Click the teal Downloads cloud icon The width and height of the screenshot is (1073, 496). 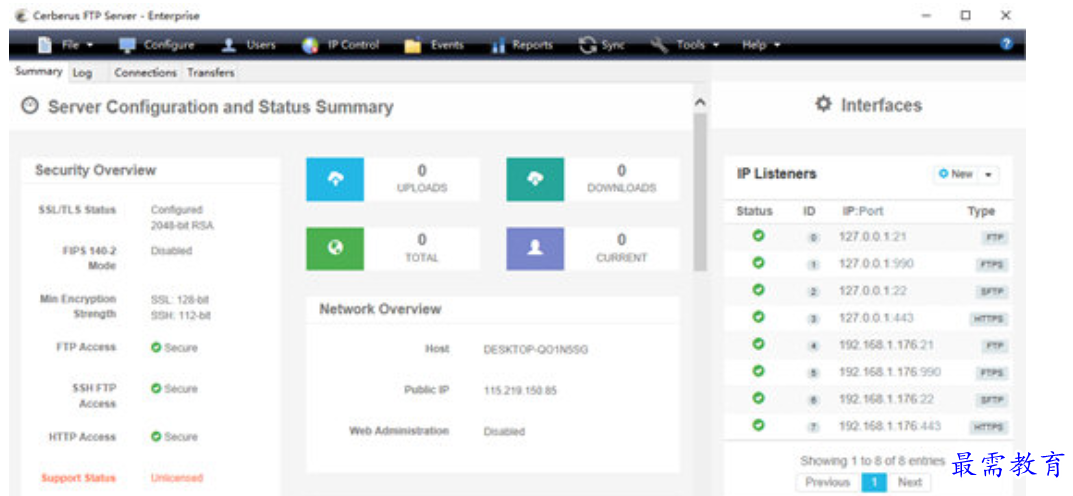[x=535, y=179]
